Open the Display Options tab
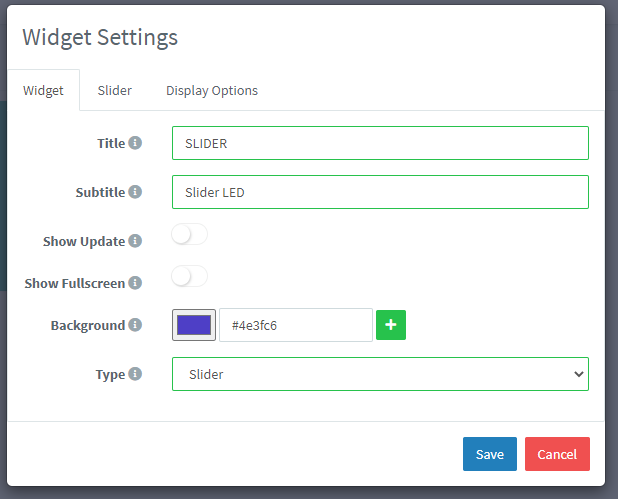Viewport: 618px width, 499px height. tap(212, 90)
